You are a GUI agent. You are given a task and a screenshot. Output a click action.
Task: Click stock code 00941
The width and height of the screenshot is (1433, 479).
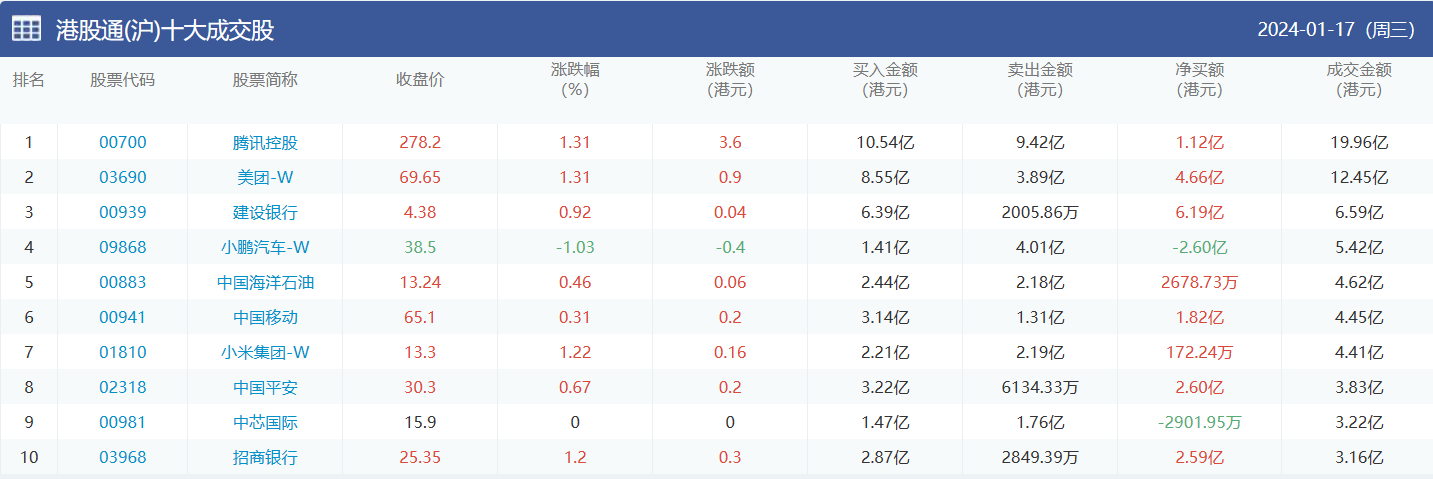click(x=122, y=317)
